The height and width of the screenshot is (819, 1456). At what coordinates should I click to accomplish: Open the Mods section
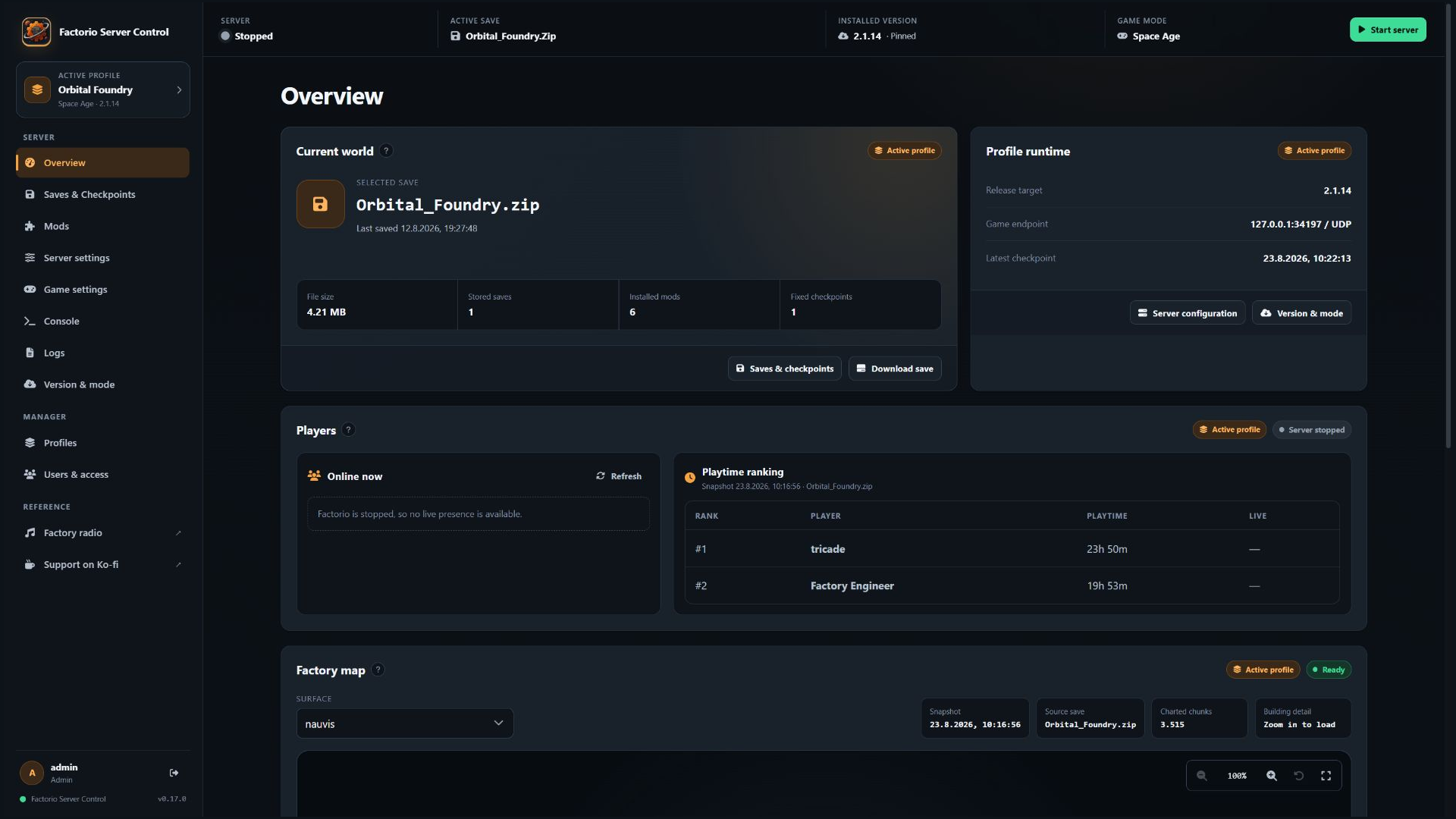[103, 226]
